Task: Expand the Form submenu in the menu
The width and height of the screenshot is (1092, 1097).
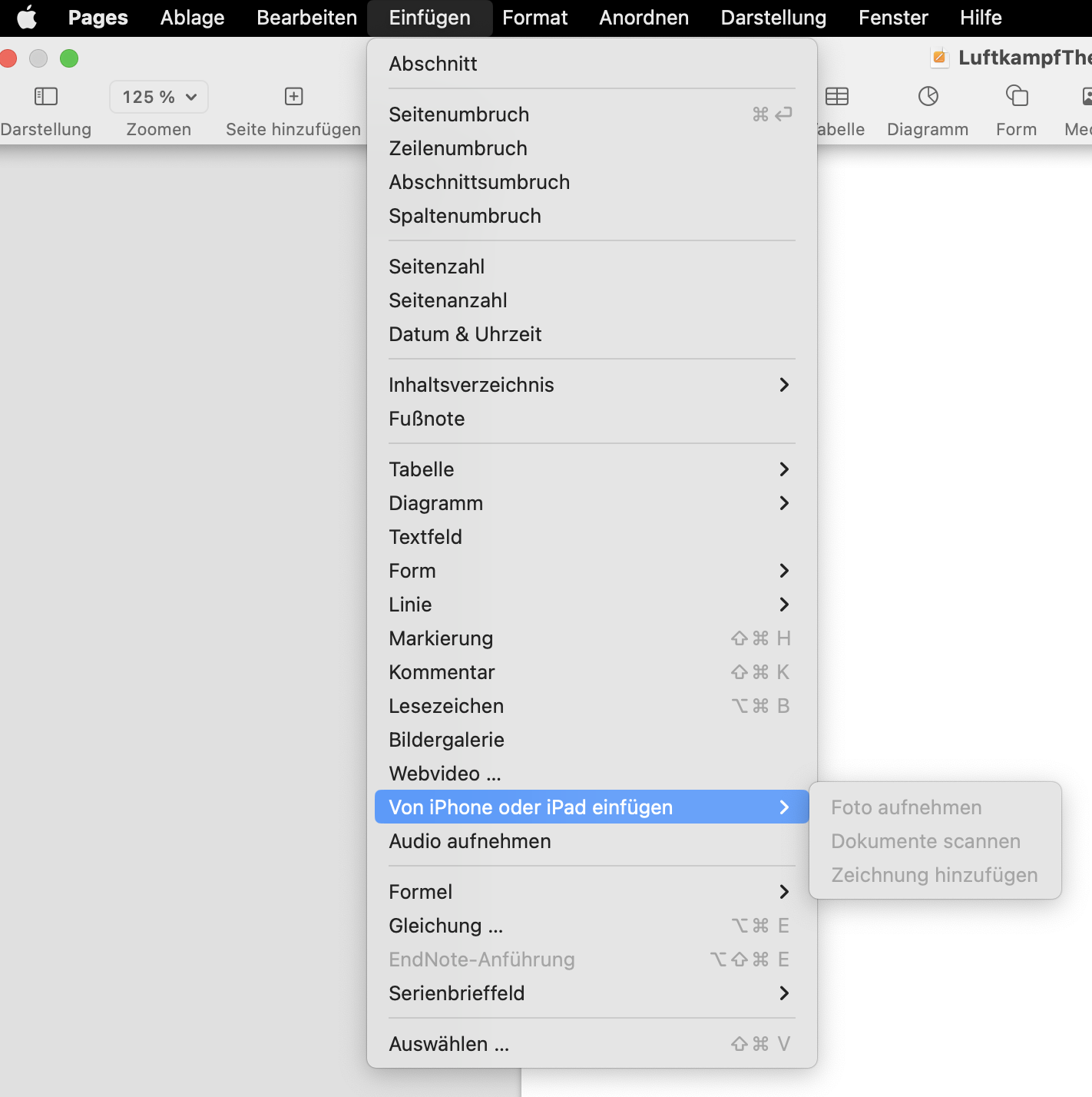Action: [591, 571]
